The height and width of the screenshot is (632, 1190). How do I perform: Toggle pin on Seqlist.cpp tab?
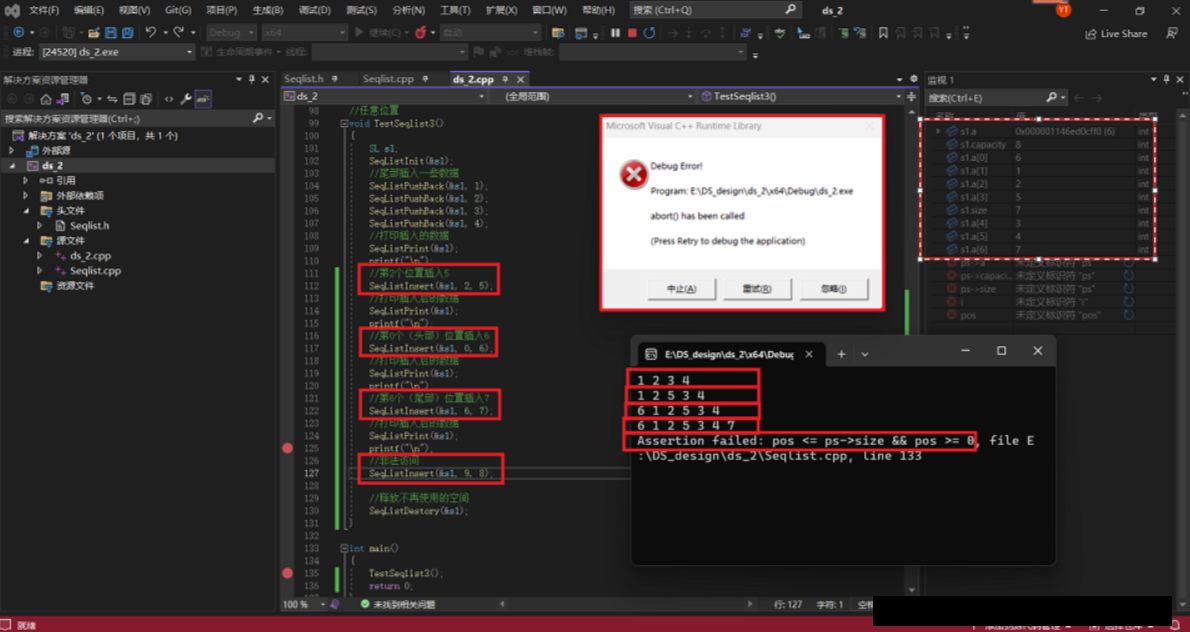pos(425,79)
